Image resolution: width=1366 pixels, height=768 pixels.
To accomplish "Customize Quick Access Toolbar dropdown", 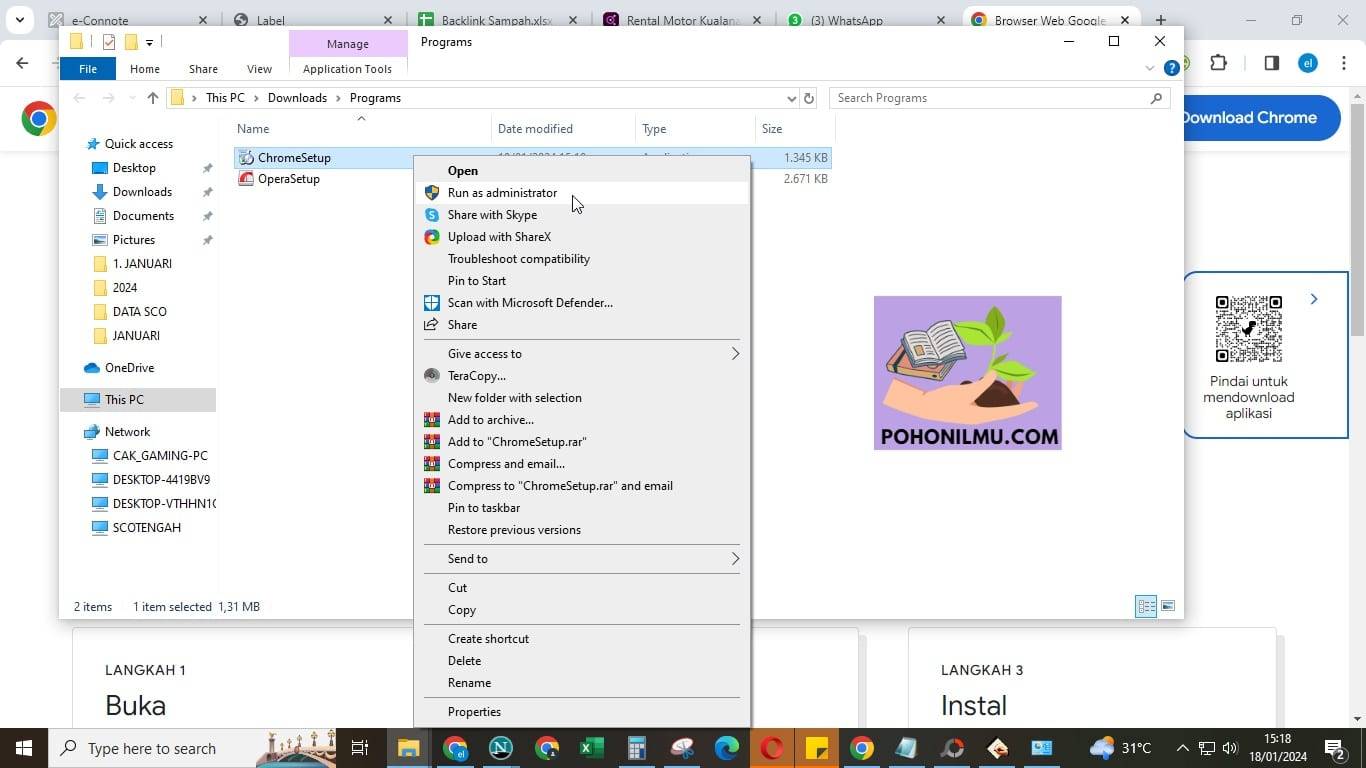I will click(x=149, y=42).
